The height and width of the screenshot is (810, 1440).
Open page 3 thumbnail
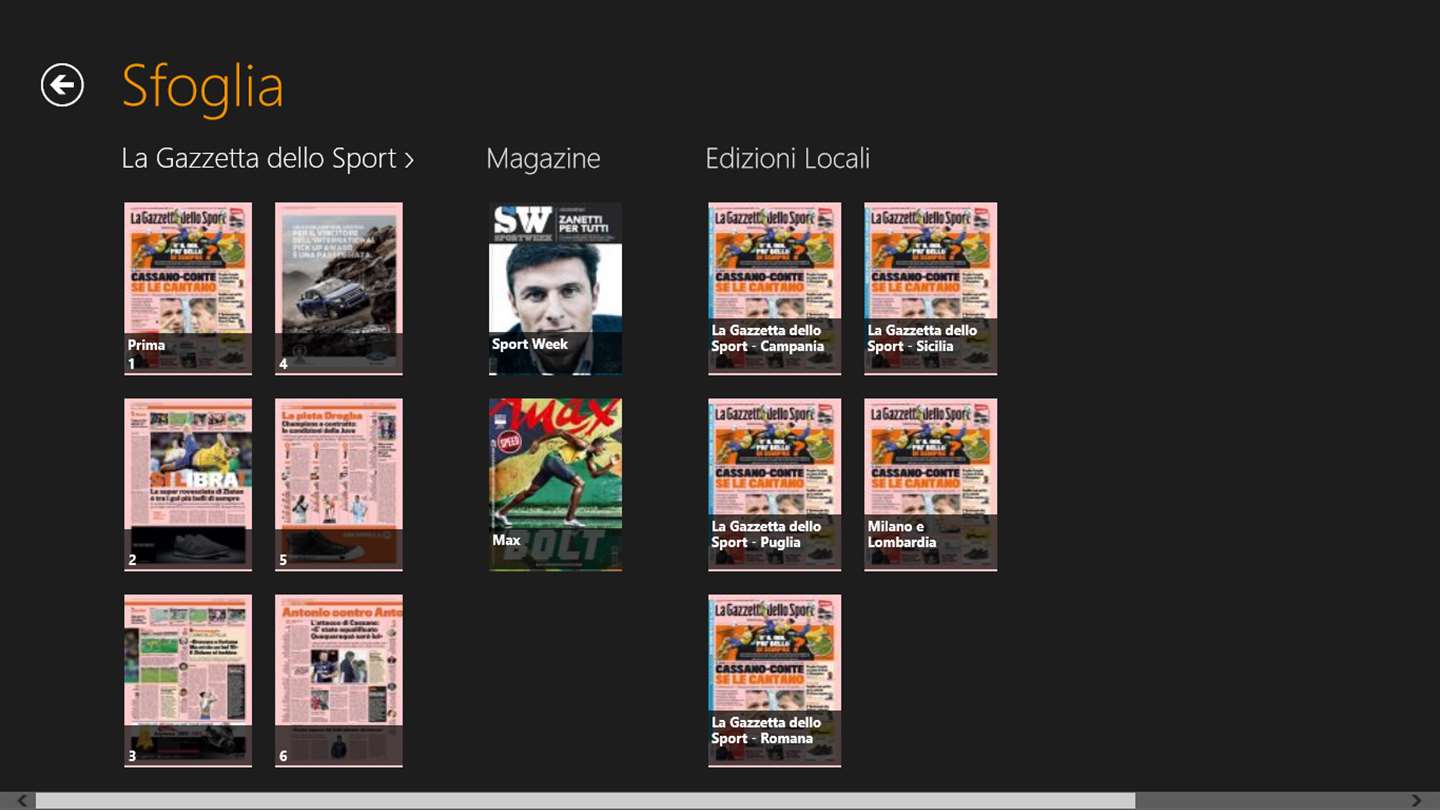(x=188, y=680)
